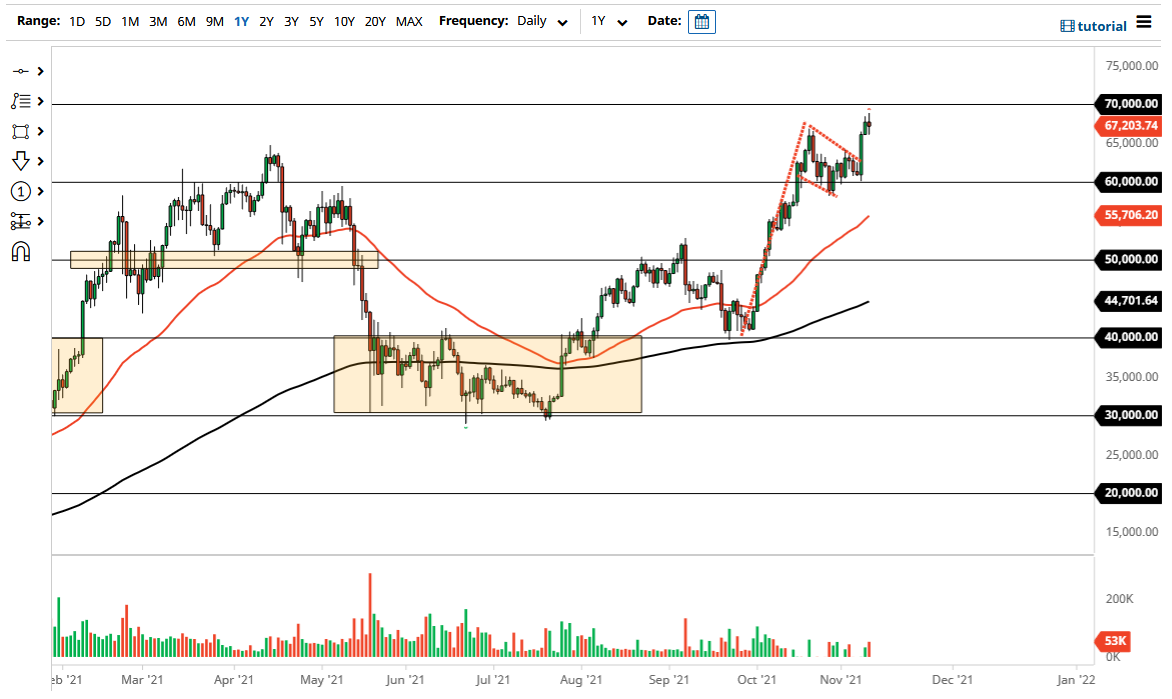Select the trend line drawing tool
The image size is (1172, 699).
[x=20, y=71]
